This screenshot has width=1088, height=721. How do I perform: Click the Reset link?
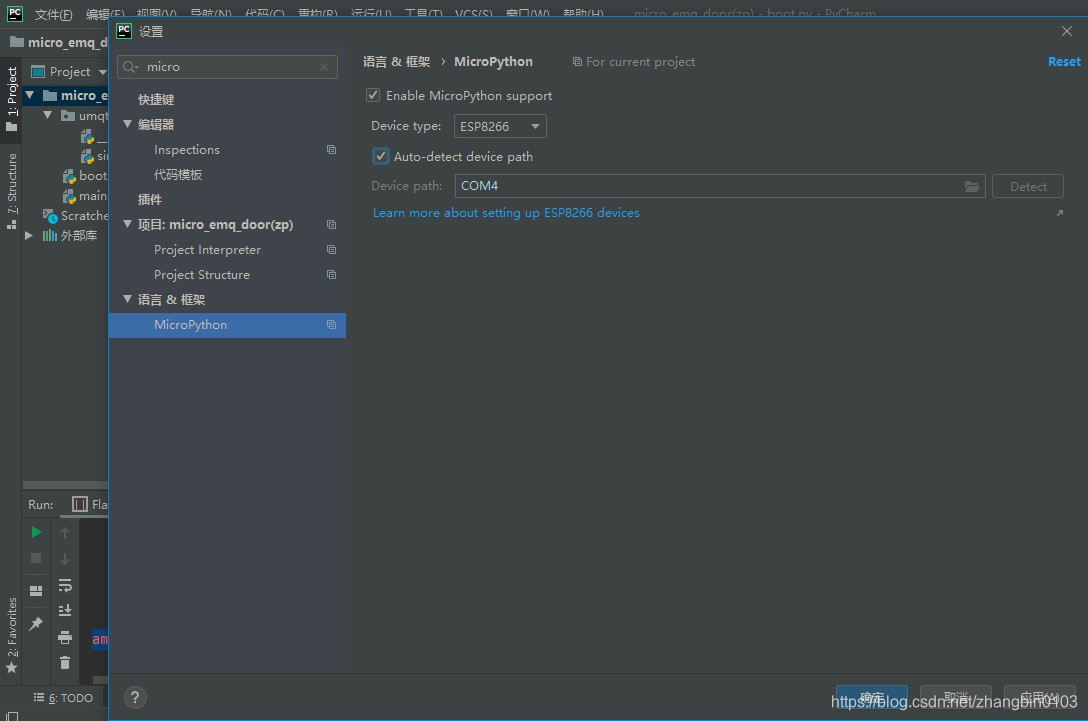point(1064,62)
